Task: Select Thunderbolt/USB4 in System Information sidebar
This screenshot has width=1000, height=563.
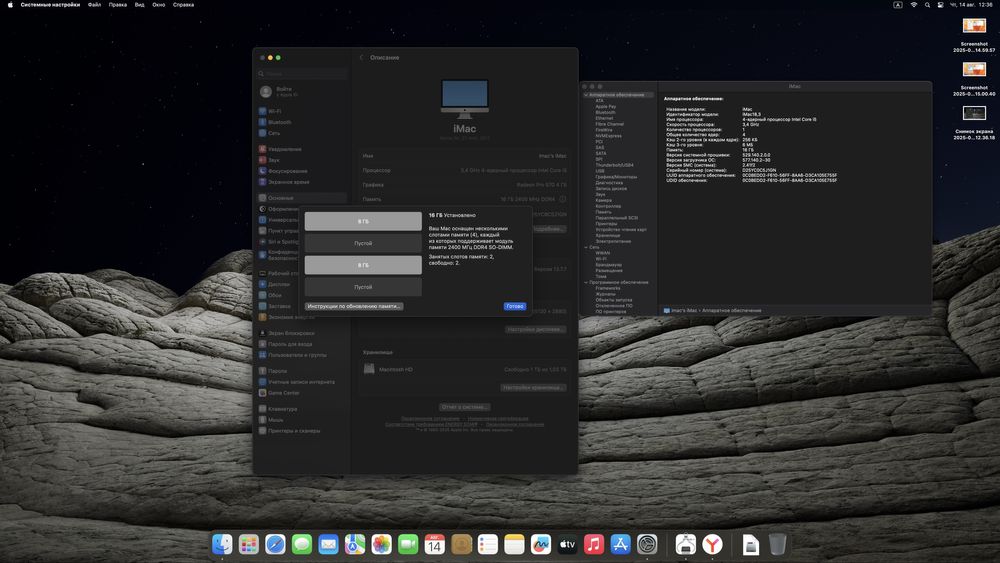Action: [x=615, y=165]
